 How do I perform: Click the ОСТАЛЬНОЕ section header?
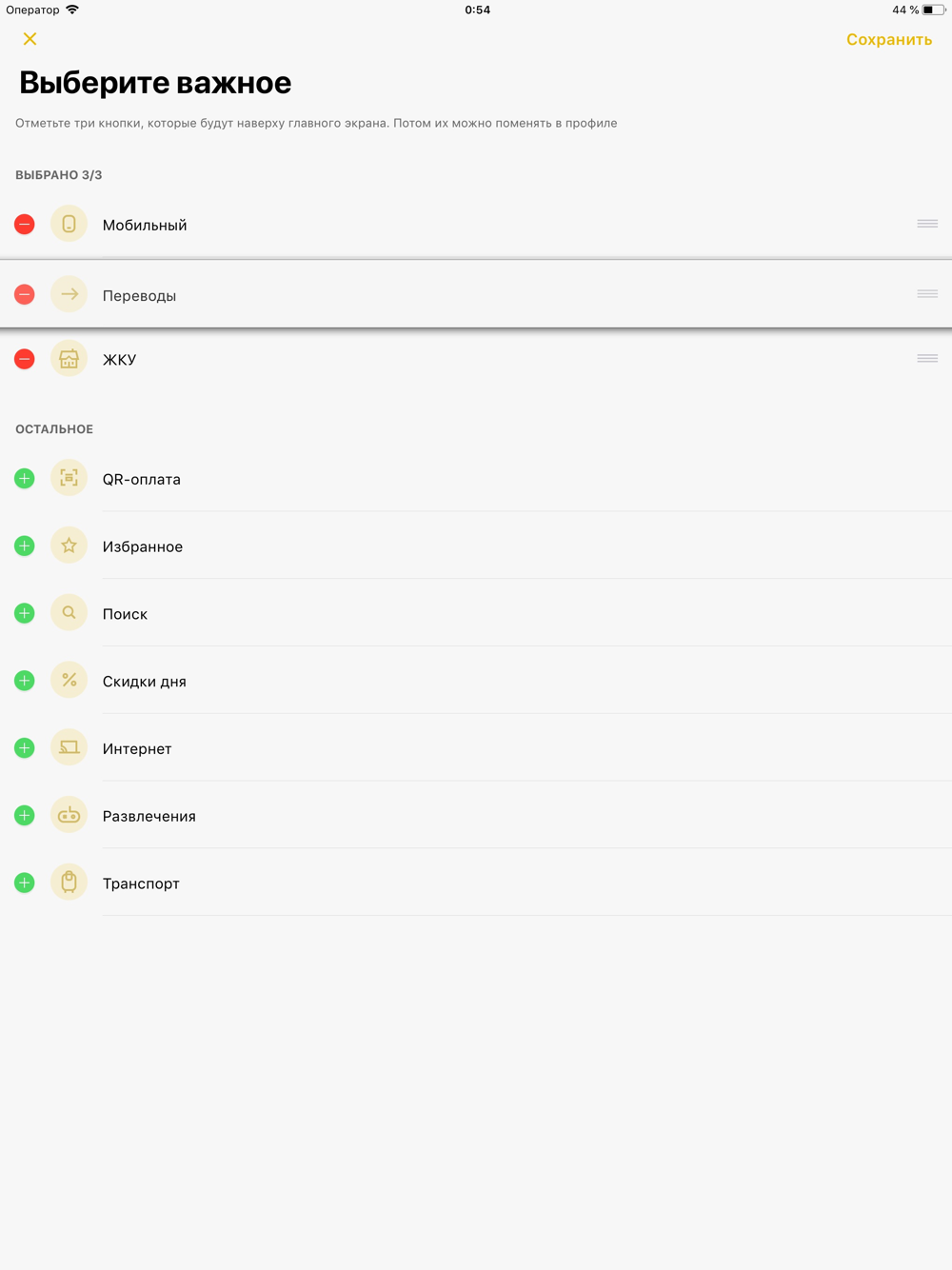pyautogui.click(x=54, y=429)
